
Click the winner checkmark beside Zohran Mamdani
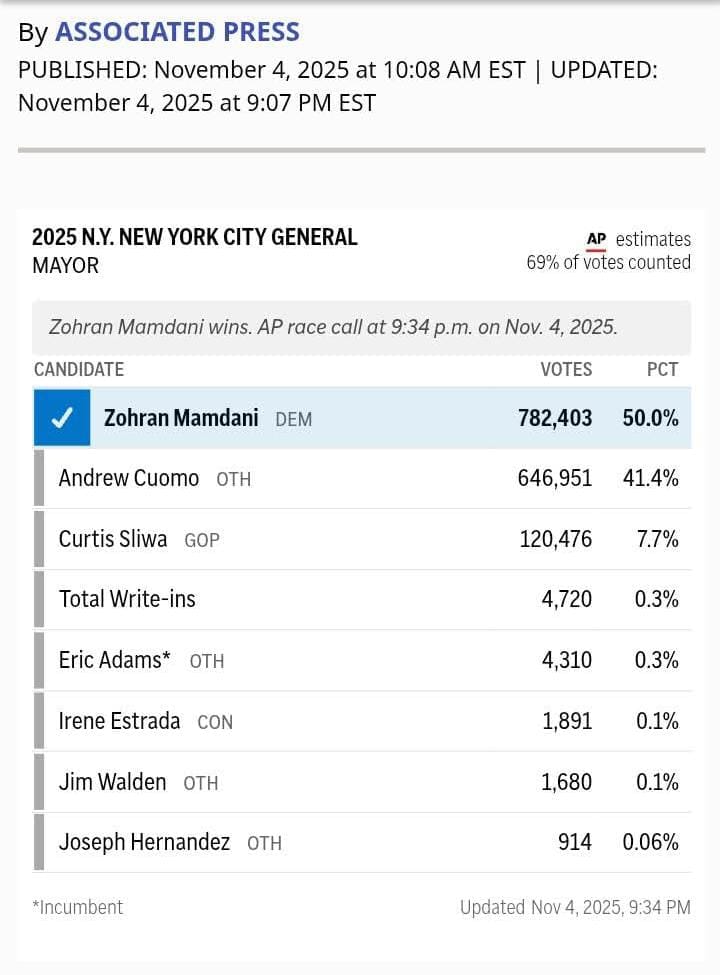point(62,418)
